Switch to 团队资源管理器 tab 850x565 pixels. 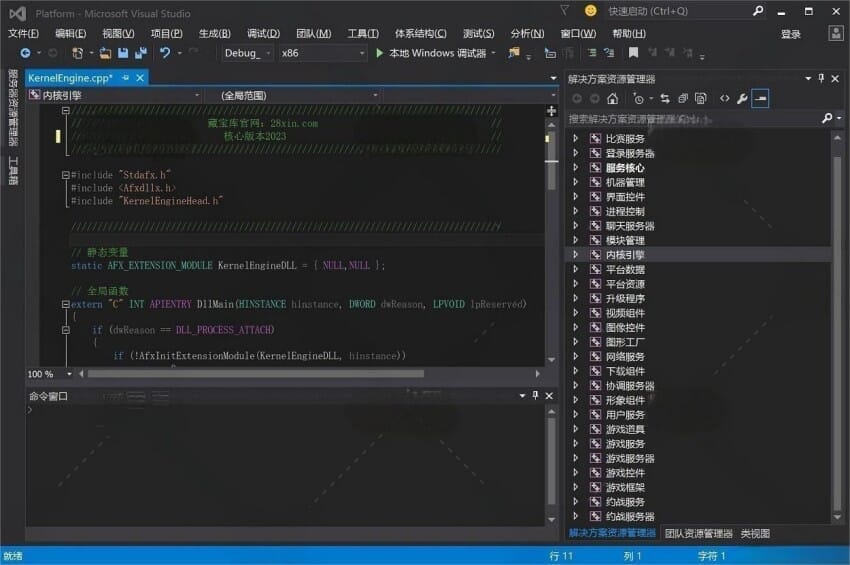click(x=698, y=534)
